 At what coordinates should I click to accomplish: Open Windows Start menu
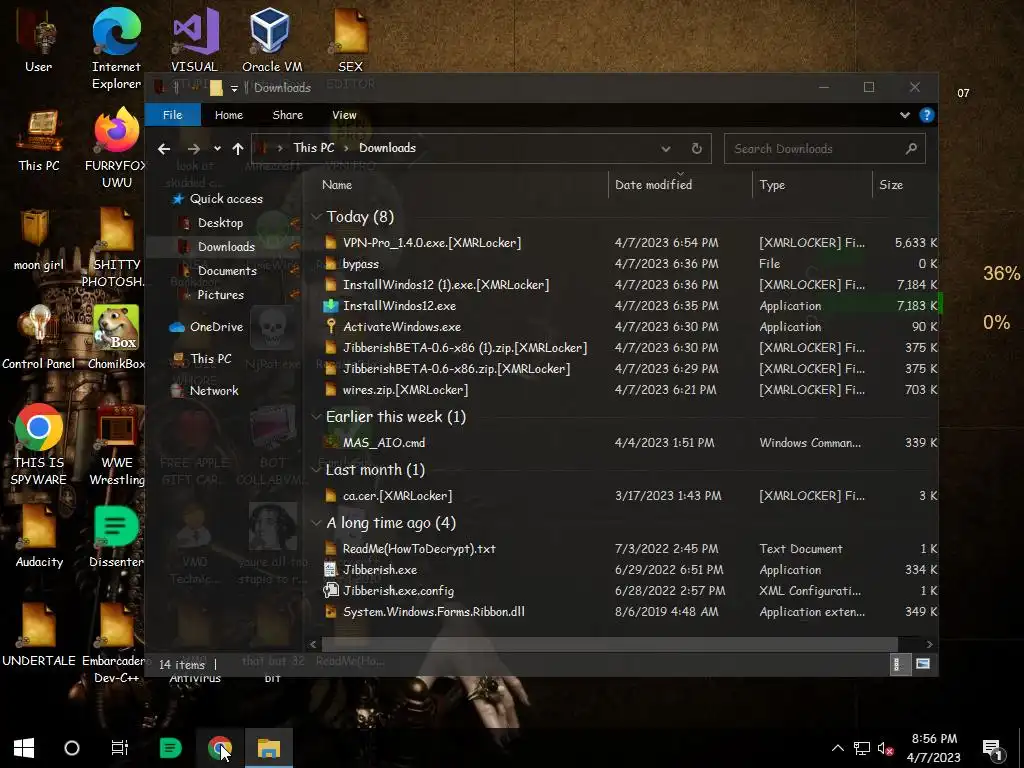24,748
